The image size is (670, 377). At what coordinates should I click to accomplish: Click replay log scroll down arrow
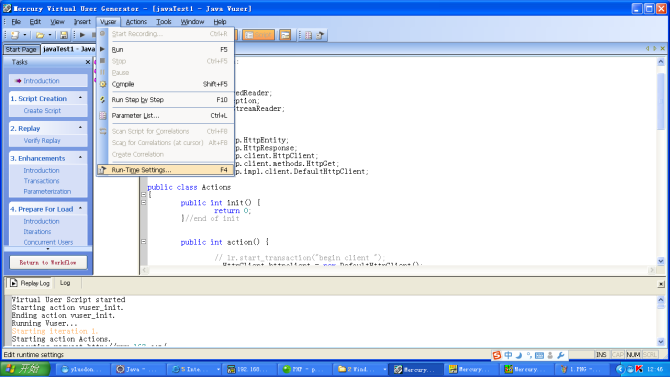661,342
